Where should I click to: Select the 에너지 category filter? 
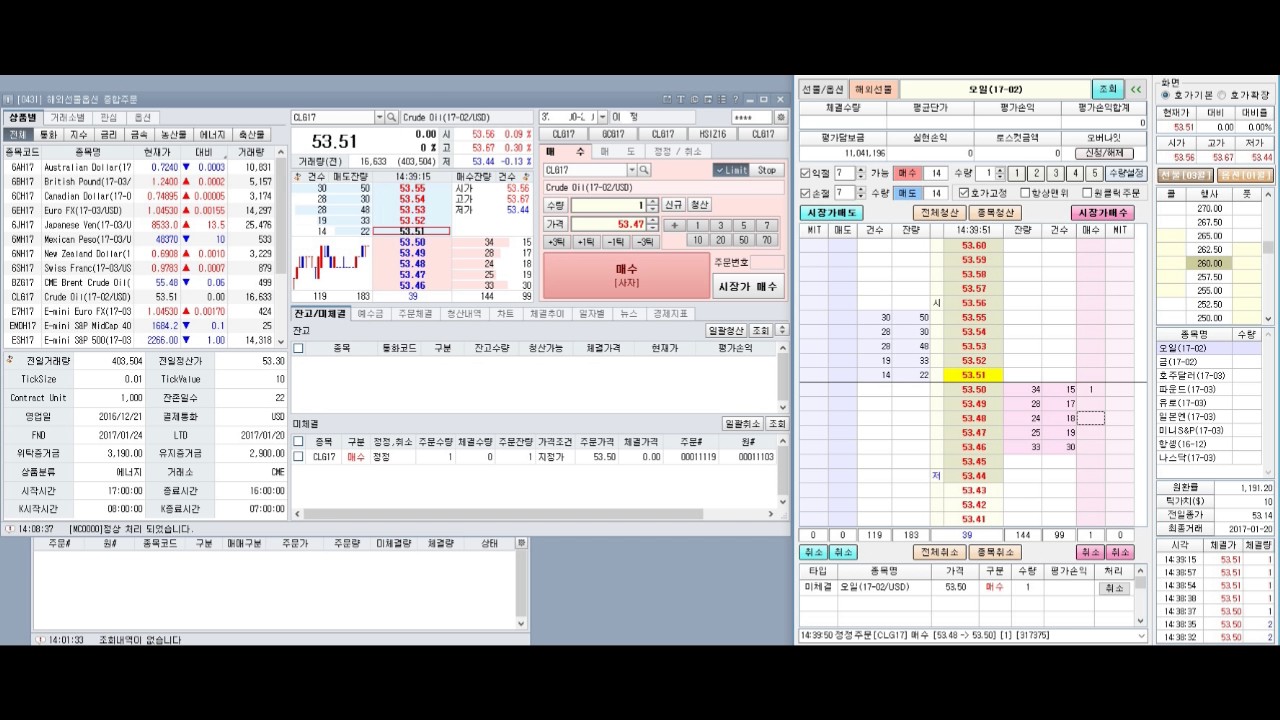click(x=212, y=134)
